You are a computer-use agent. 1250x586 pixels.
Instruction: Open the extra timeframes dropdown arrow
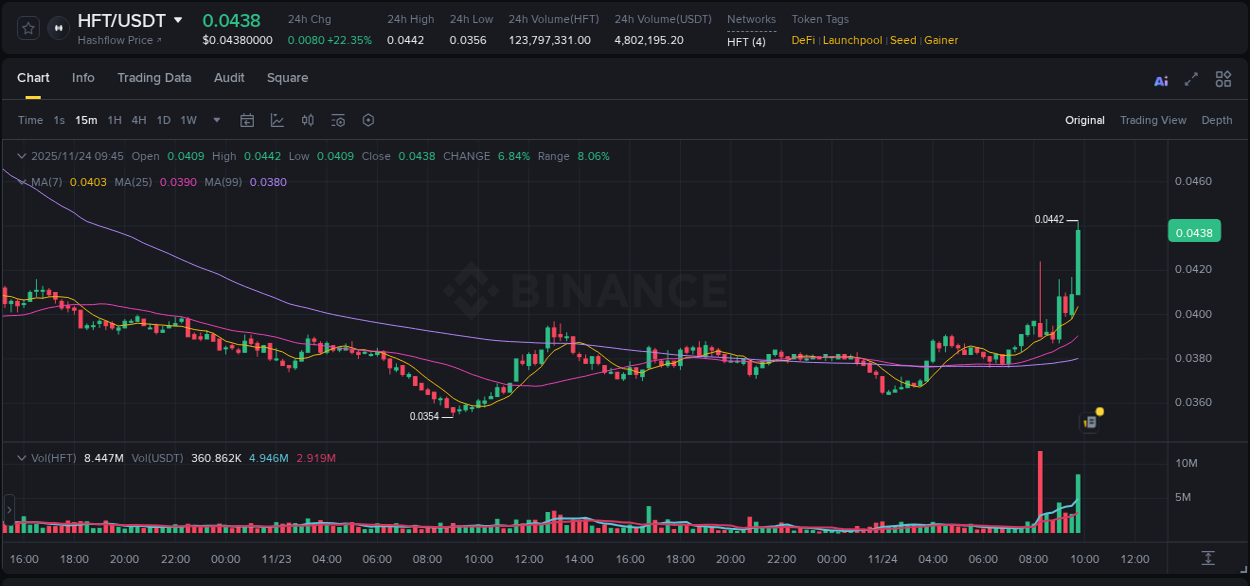[215, 120]
